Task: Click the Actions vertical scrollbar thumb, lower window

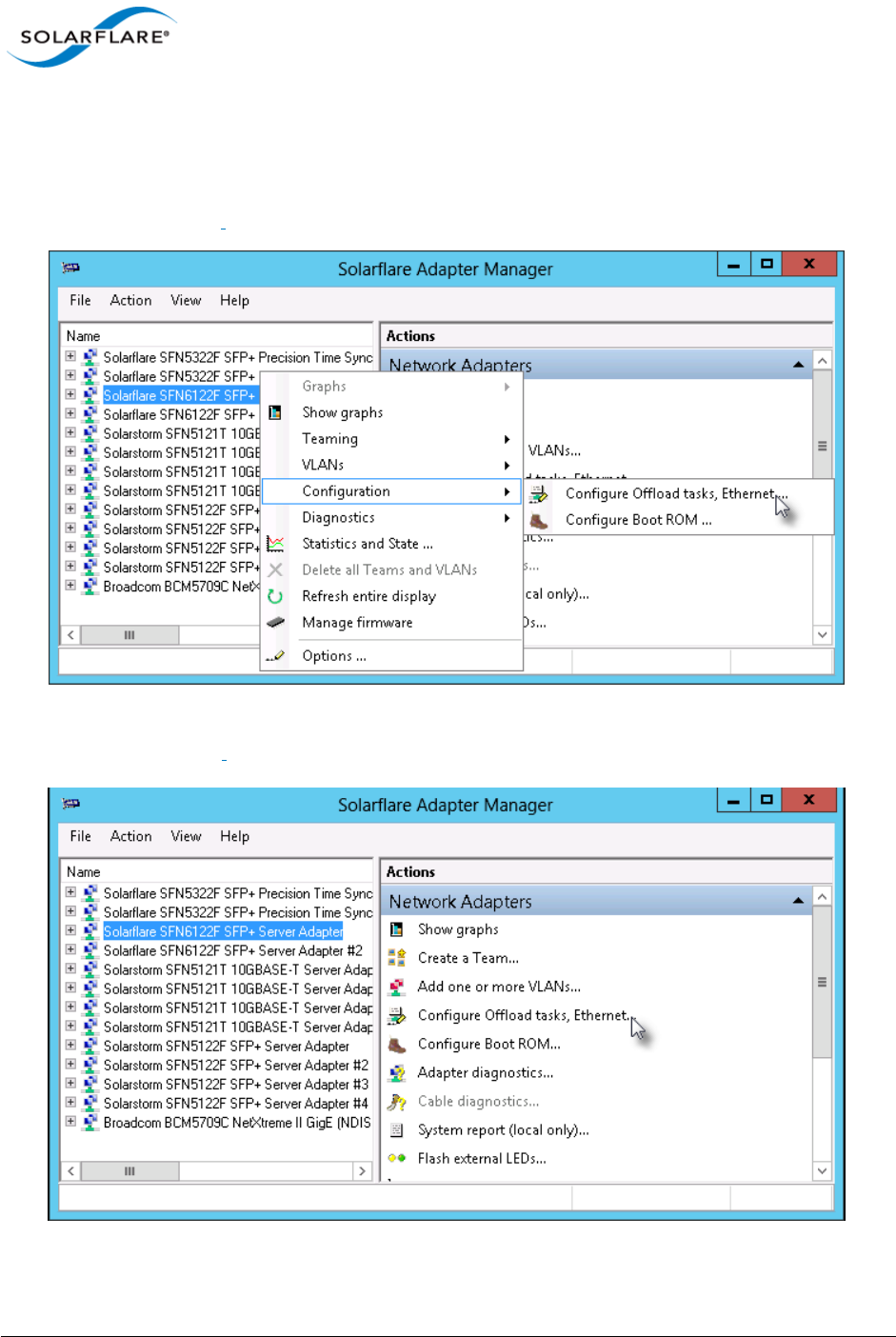Action: pyautogui.click(x=823, y=982)
